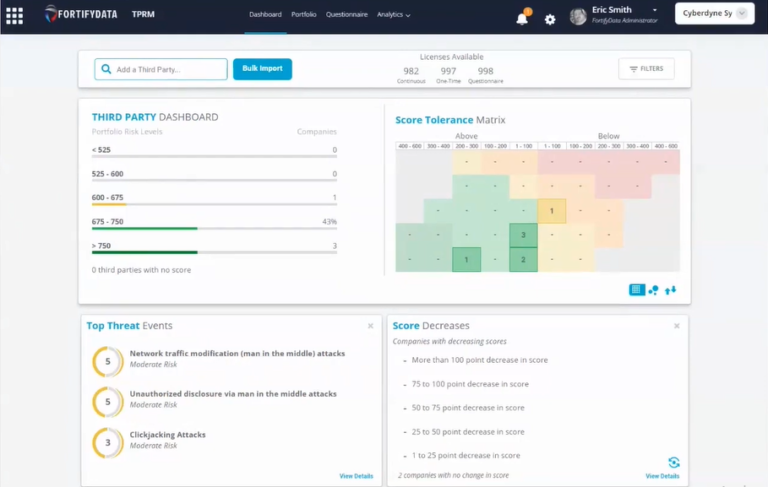Open Unauthorized disclosure via man in the middle
Screen dimensions: 768x487
[233, 393]
